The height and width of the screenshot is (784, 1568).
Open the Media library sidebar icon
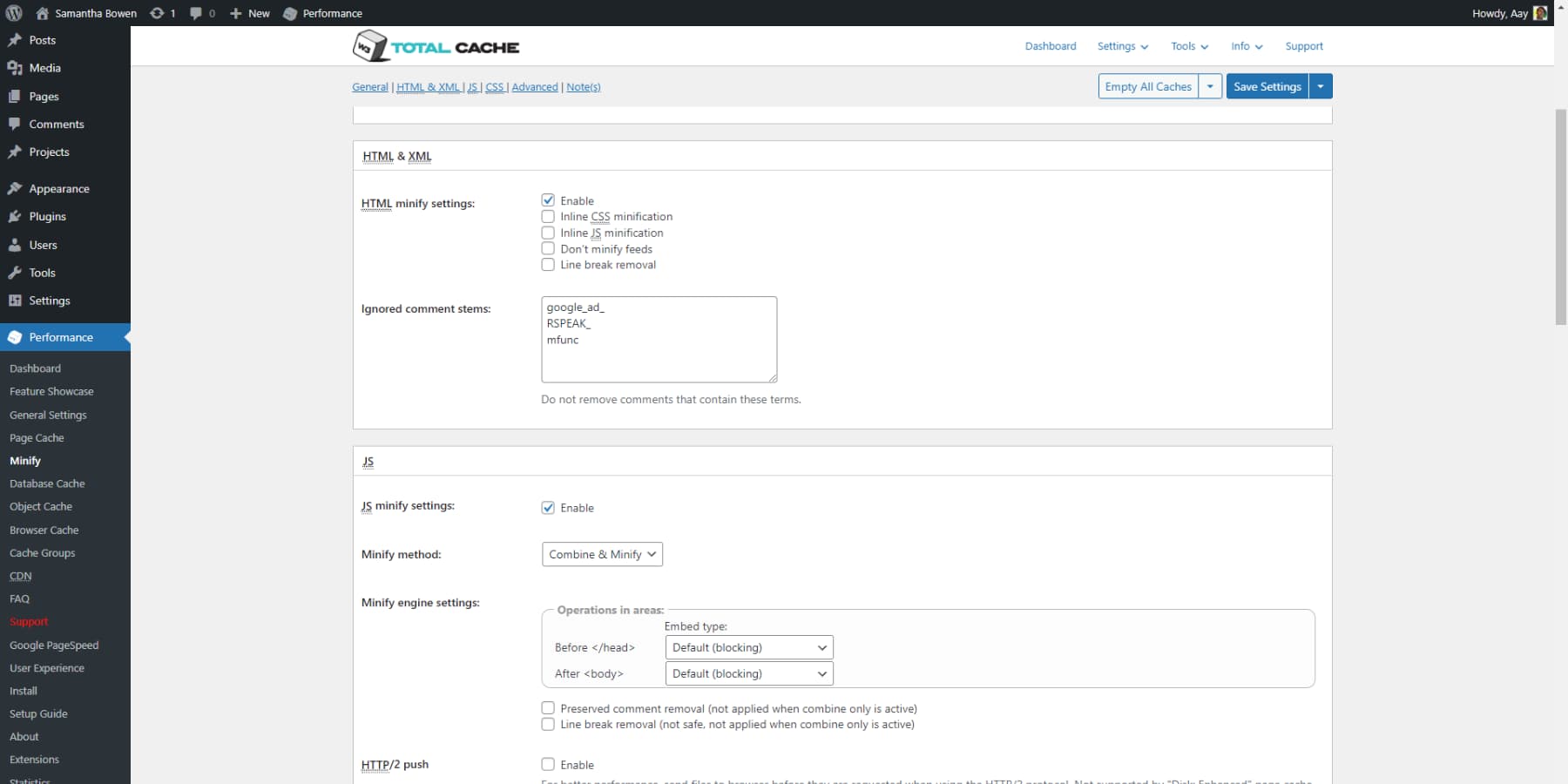pyautogui.click(x=14, y=68)
